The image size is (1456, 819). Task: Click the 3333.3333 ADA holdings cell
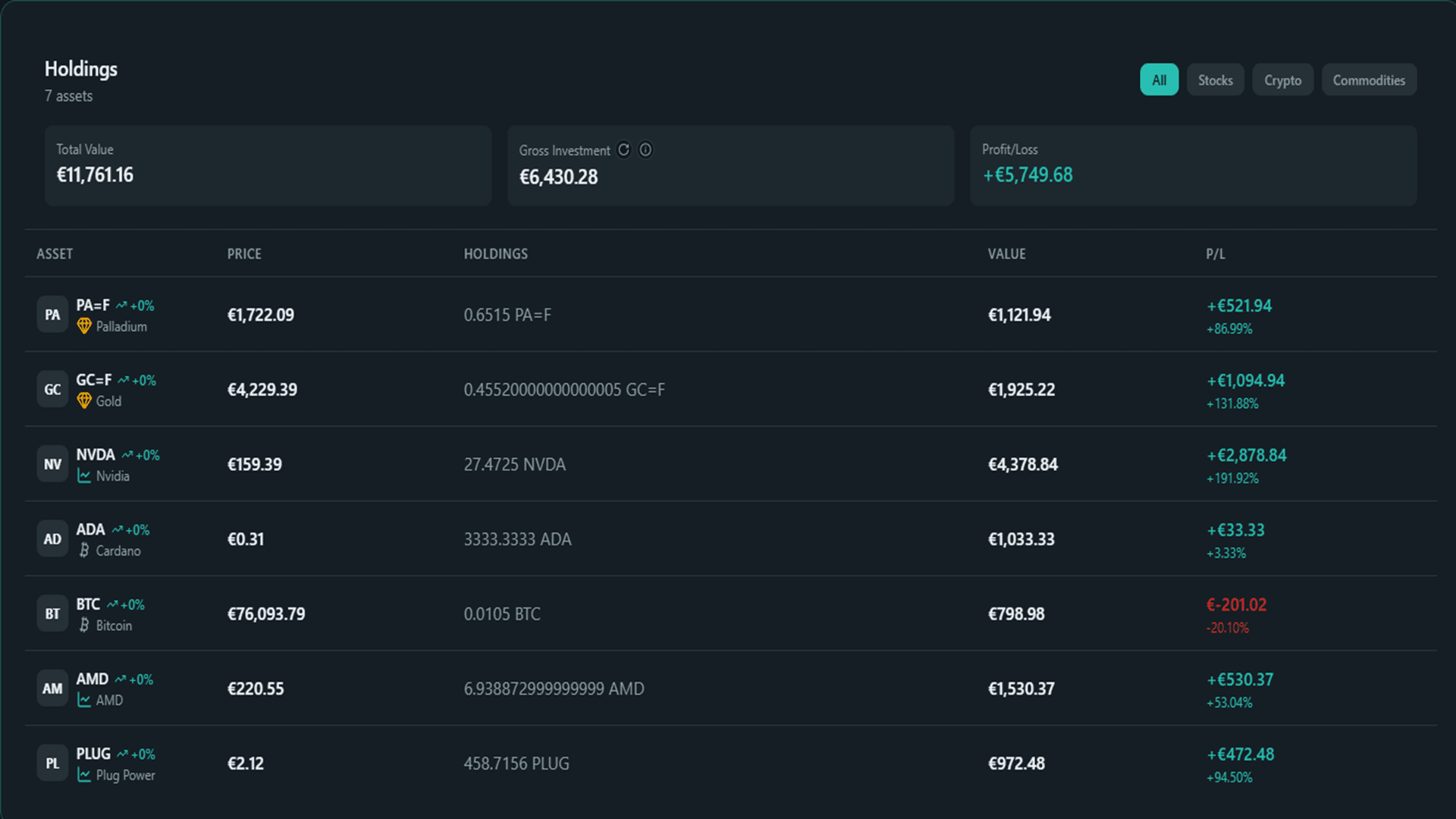pos(517,539)
